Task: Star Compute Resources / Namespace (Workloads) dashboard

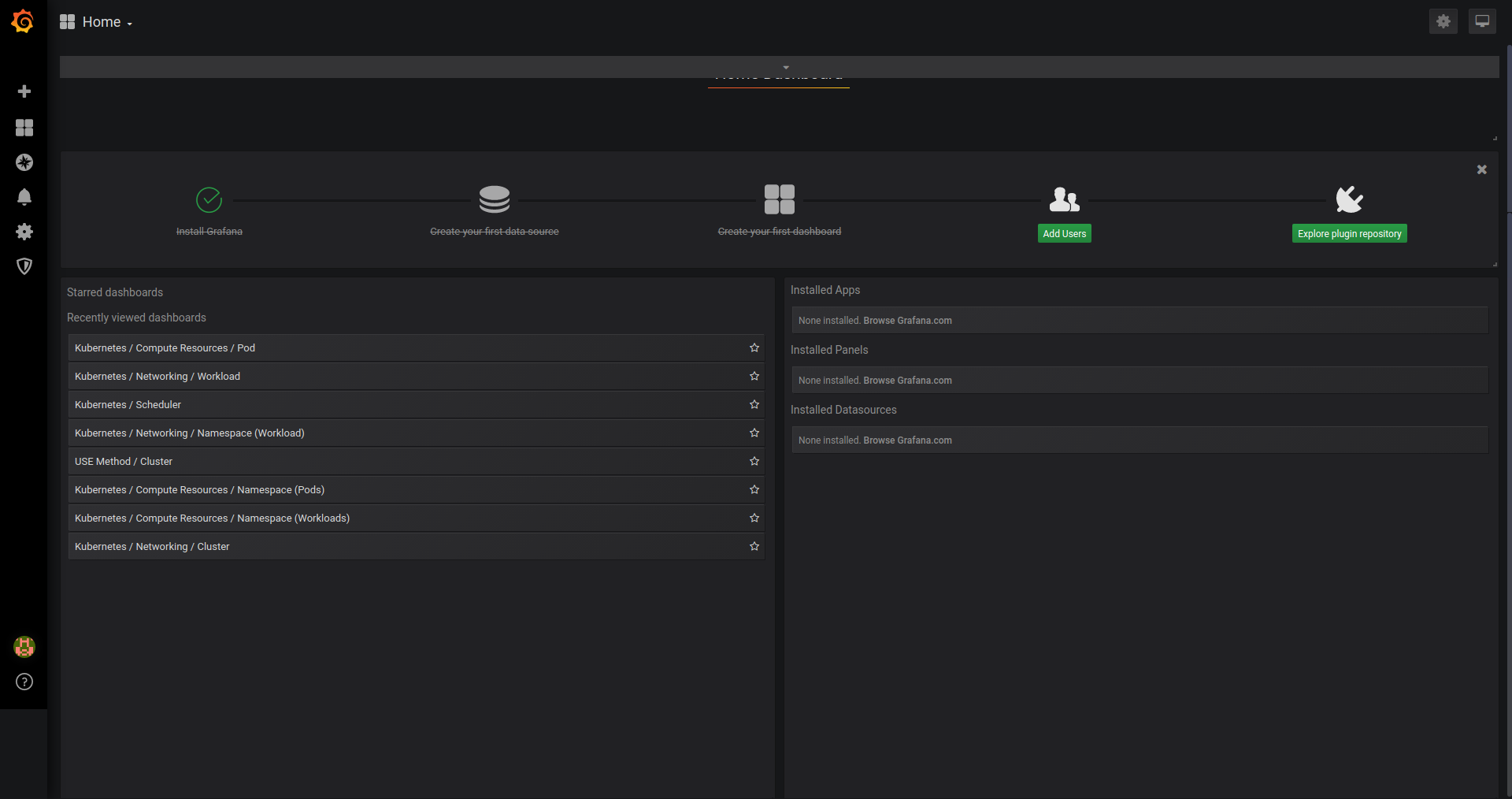Action: tap(754, 518)
